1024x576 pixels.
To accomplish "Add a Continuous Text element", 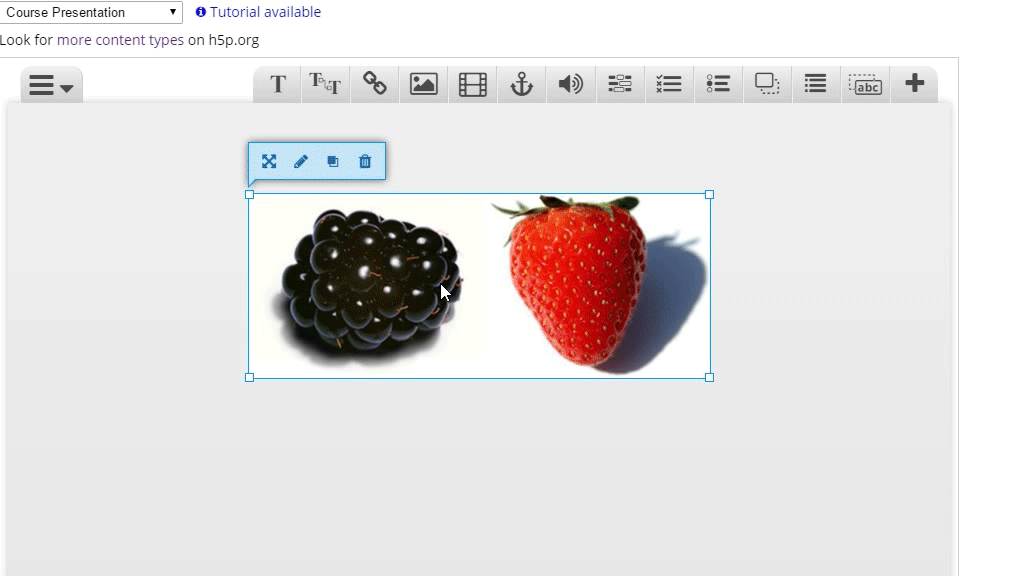I will (325, 84).
